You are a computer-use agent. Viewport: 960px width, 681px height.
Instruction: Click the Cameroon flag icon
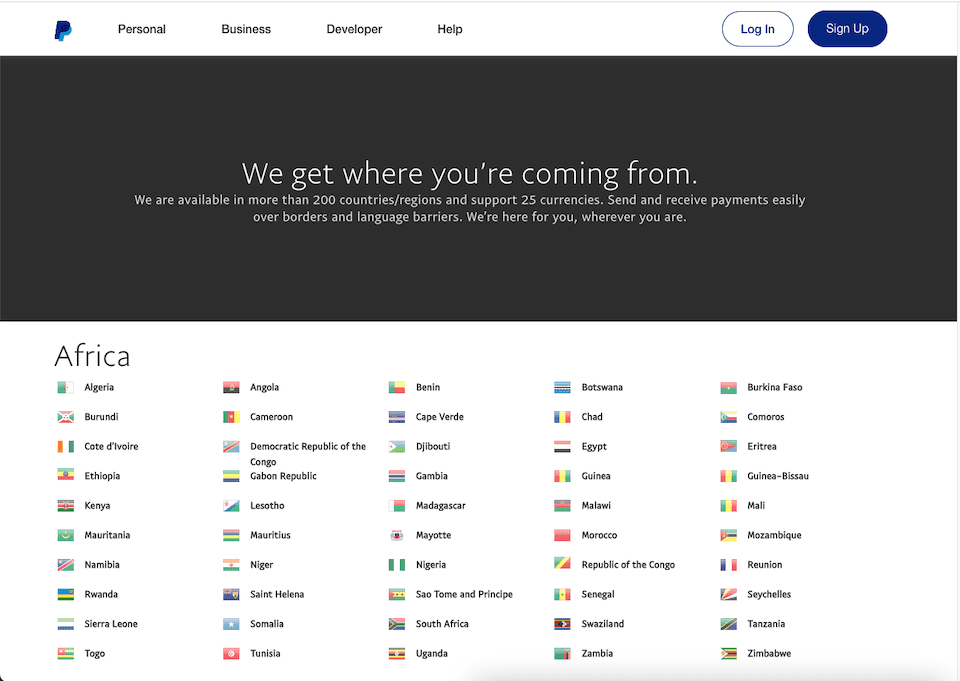(x=230, y=416)
